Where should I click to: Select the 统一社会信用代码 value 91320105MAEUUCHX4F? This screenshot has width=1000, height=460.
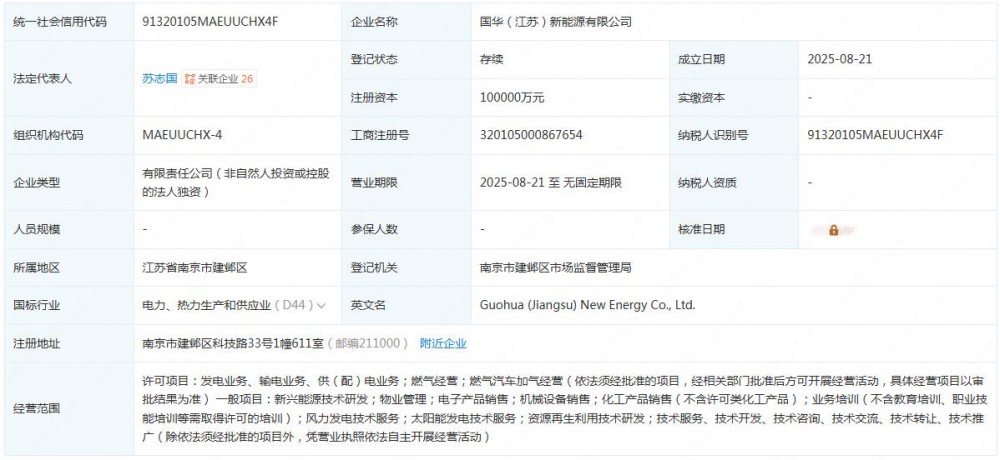[210, 22]
